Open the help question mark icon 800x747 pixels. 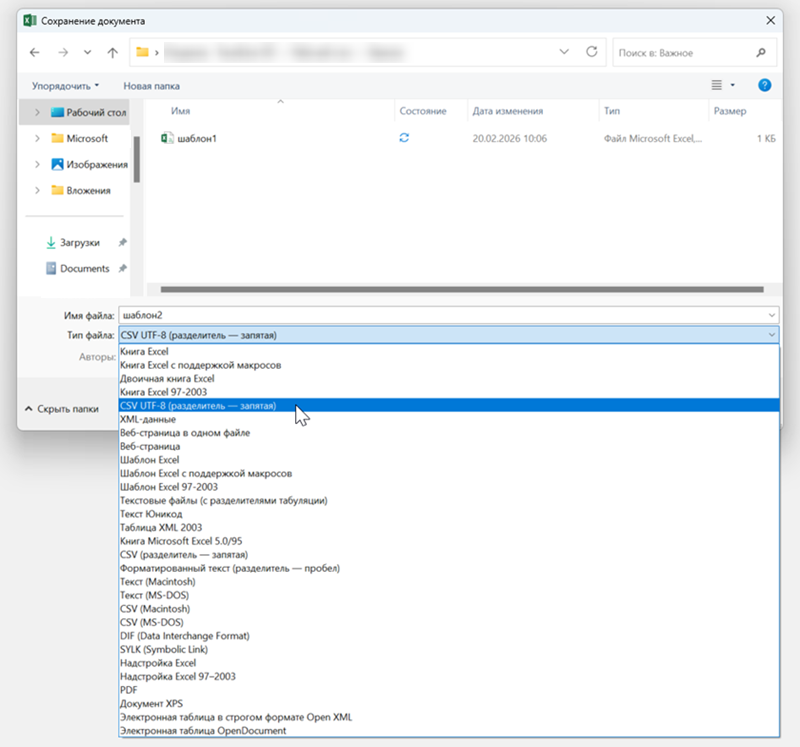coord(765,86)
